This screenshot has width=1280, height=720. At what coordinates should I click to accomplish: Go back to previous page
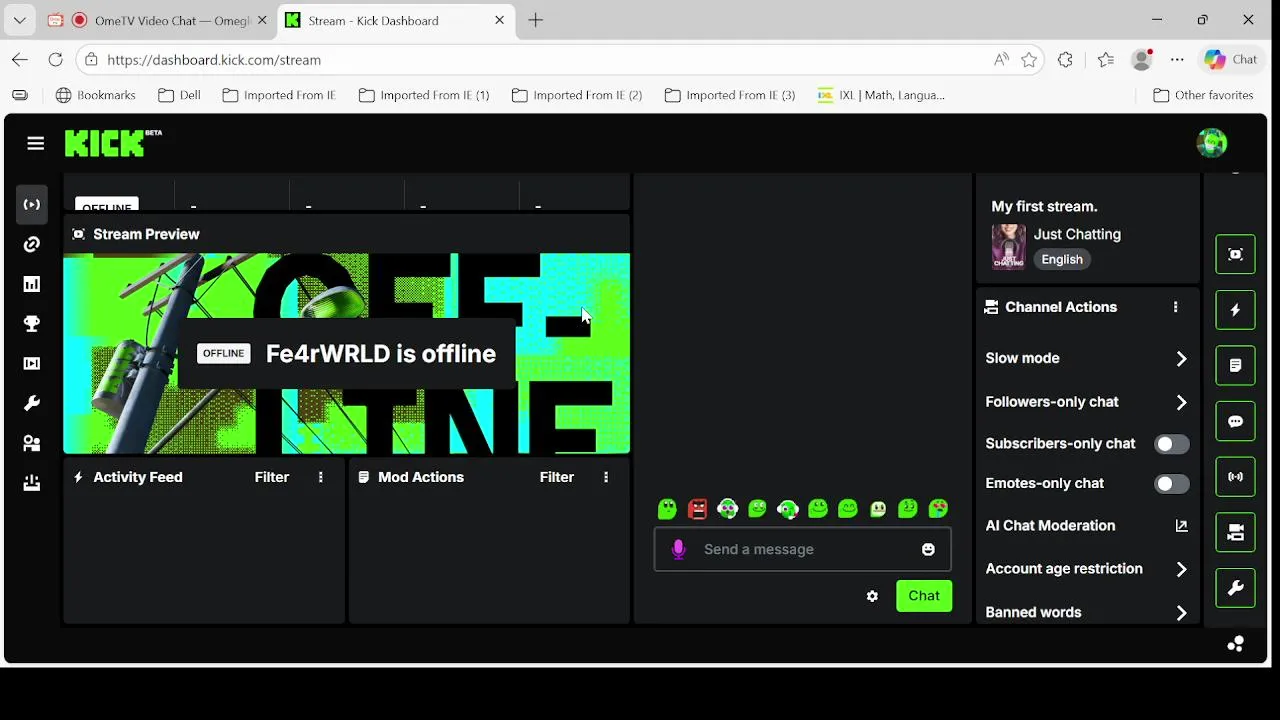pyautogui.click(x=20, y=60)
